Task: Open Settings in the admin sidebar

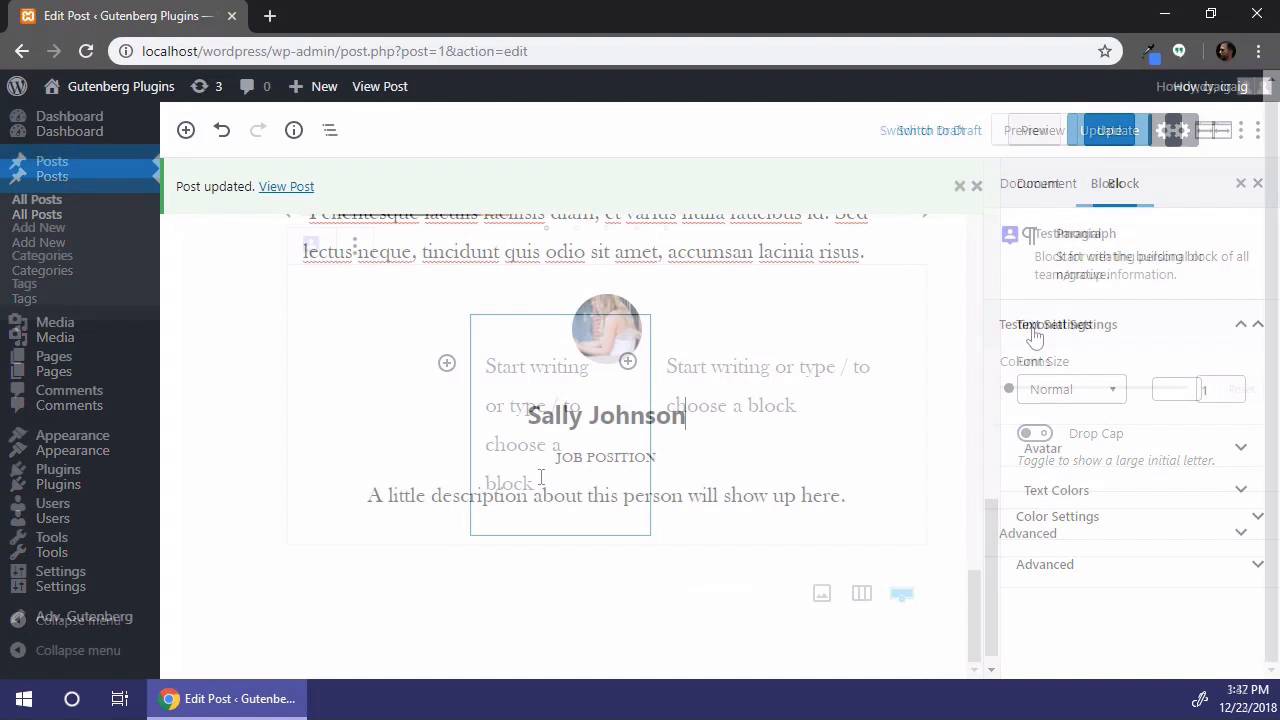Action: point(60,586)
